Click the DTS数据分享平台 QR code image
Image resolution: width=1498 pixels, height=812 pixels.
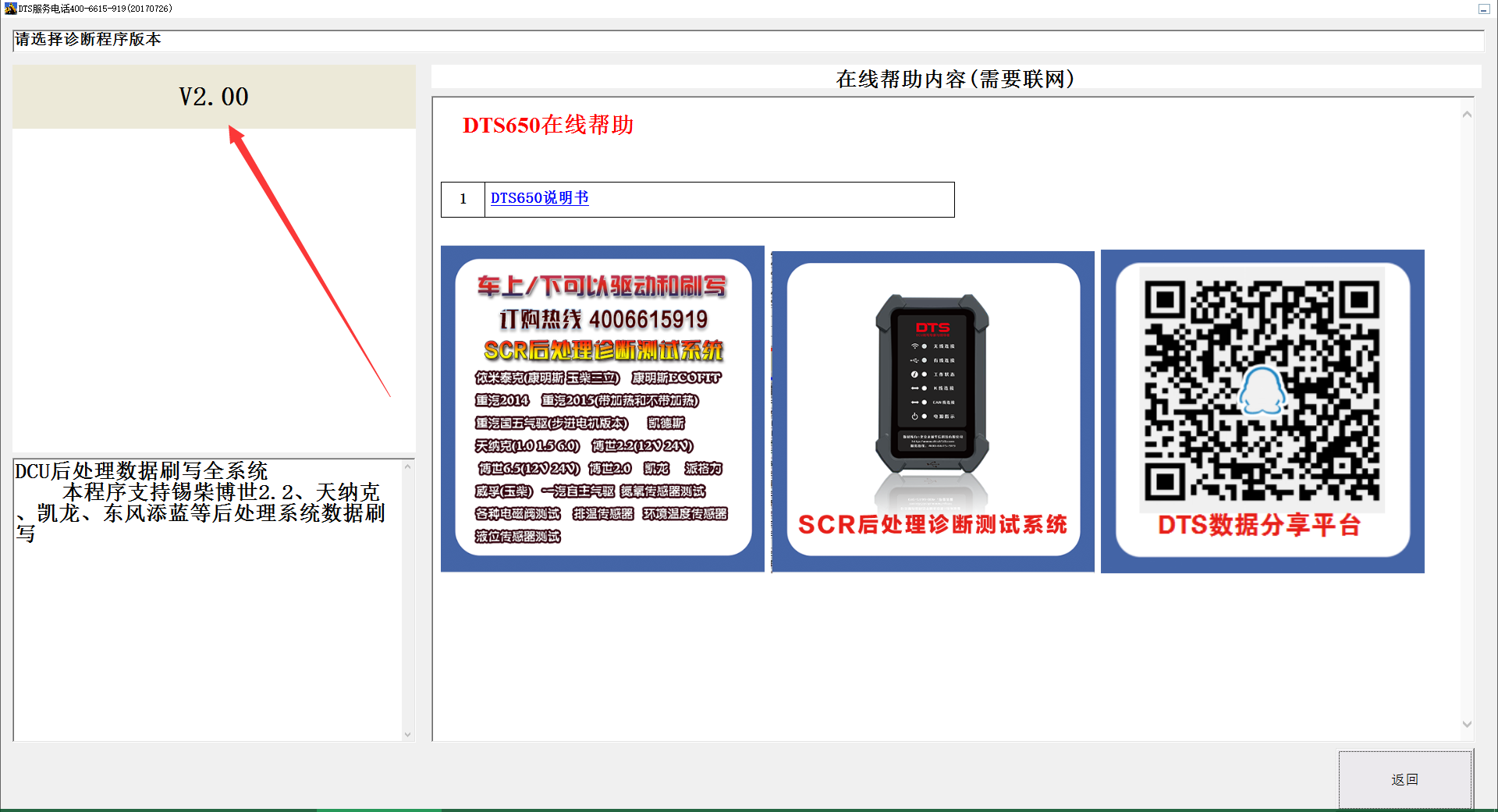1262,412
